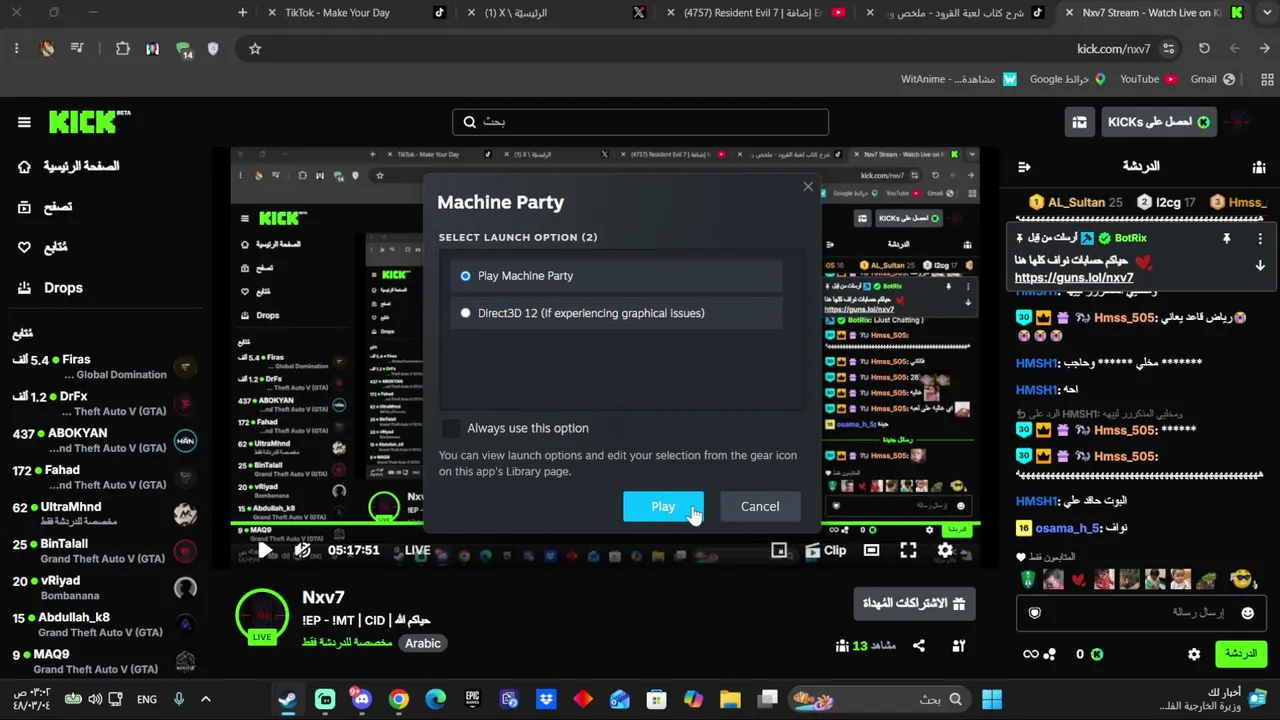Open the DrFx channel in followed list
1280x720 pixels.
(104, 403)
